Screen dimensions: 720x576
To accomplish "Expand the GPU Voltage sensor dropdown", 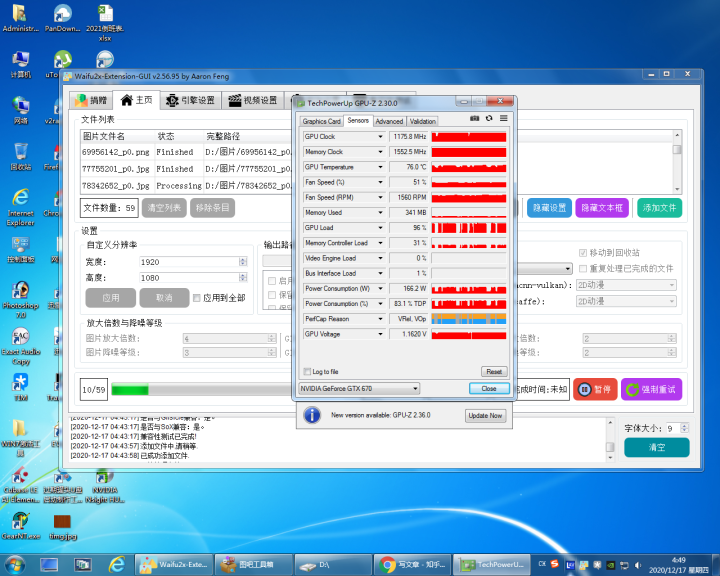I will tap(380, 334).
